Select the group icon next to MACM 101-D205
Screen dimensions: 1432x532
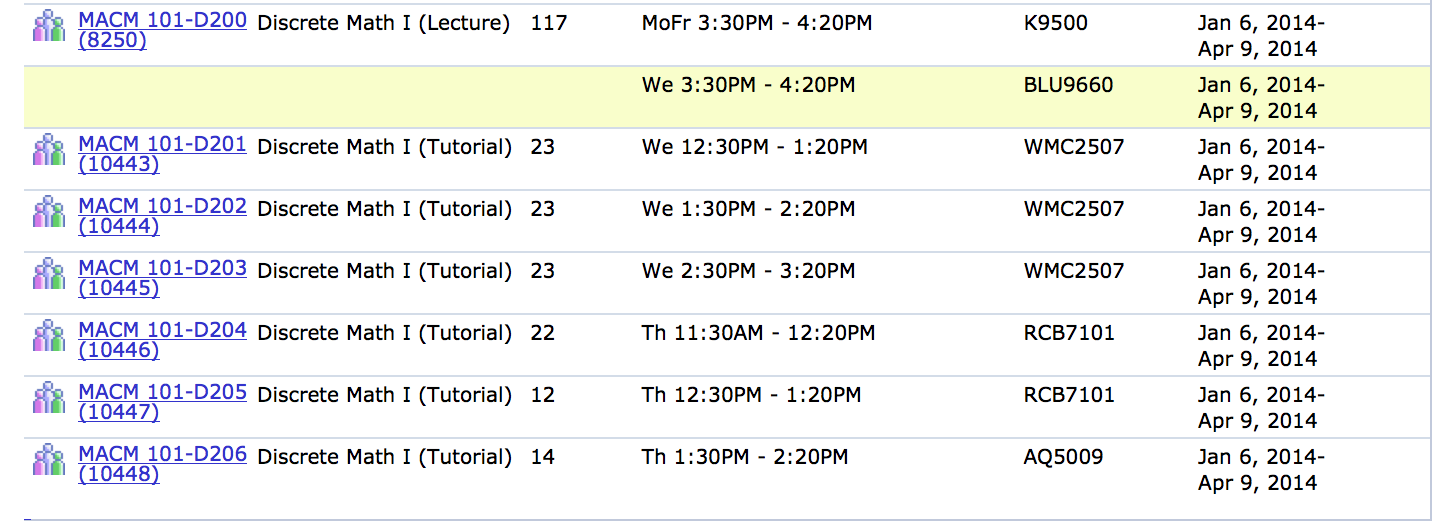click(x=48, y=398)
